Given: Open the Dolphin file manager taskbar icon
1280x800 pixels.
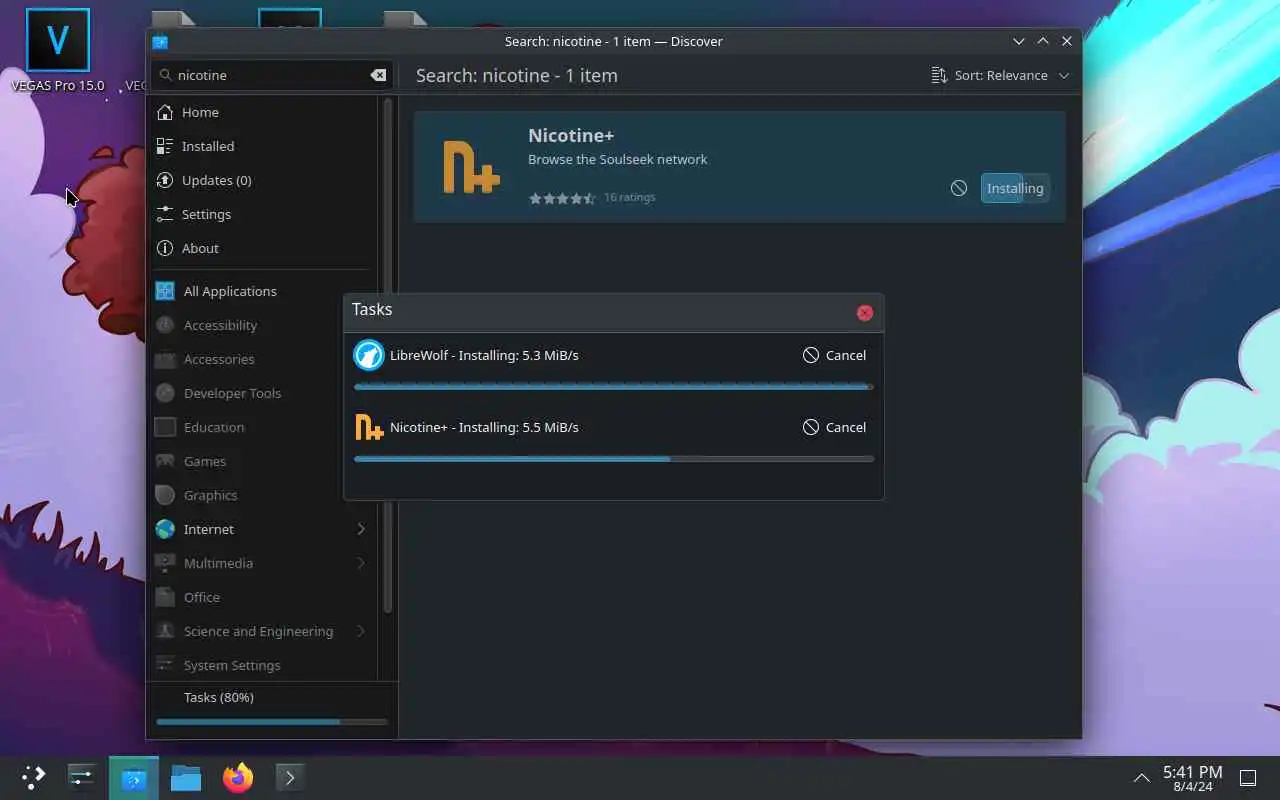Looking at the screenshot, I should (186, 777).
